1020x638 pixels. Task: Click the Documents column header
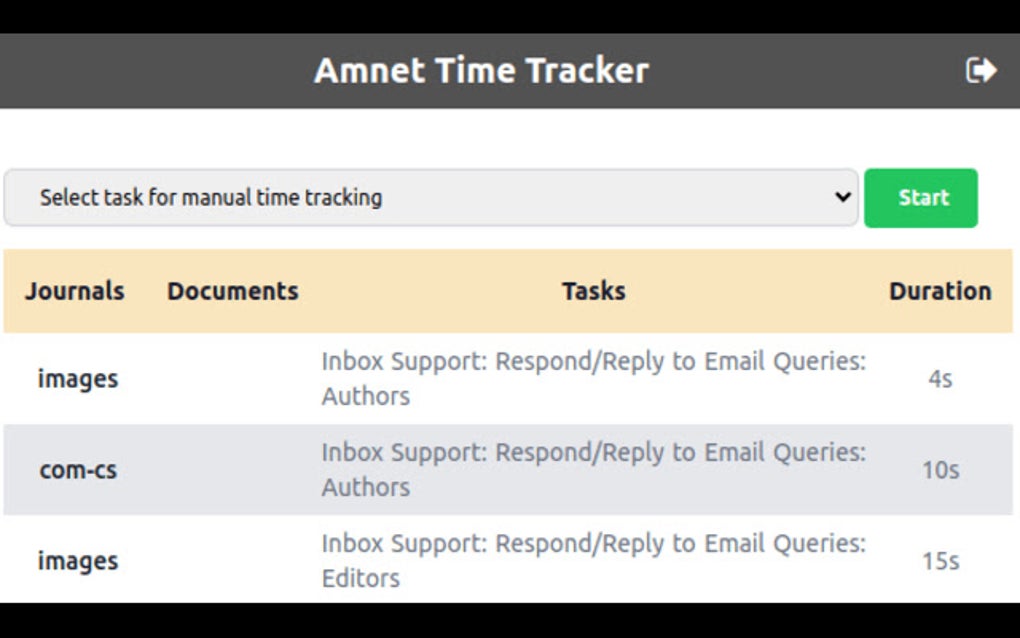tap(231, 291)
